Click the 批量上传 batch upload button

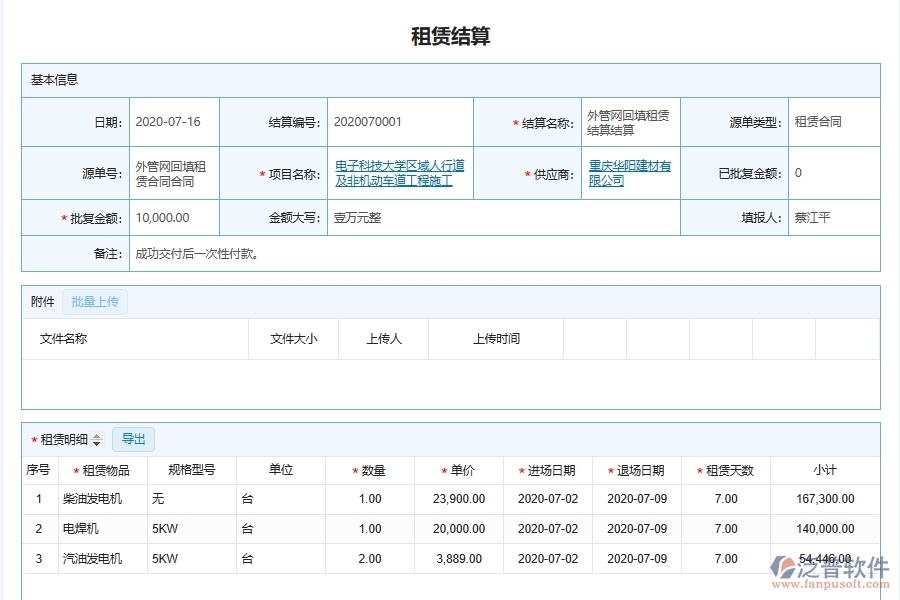pyautogui.click(x=95, y=301)
